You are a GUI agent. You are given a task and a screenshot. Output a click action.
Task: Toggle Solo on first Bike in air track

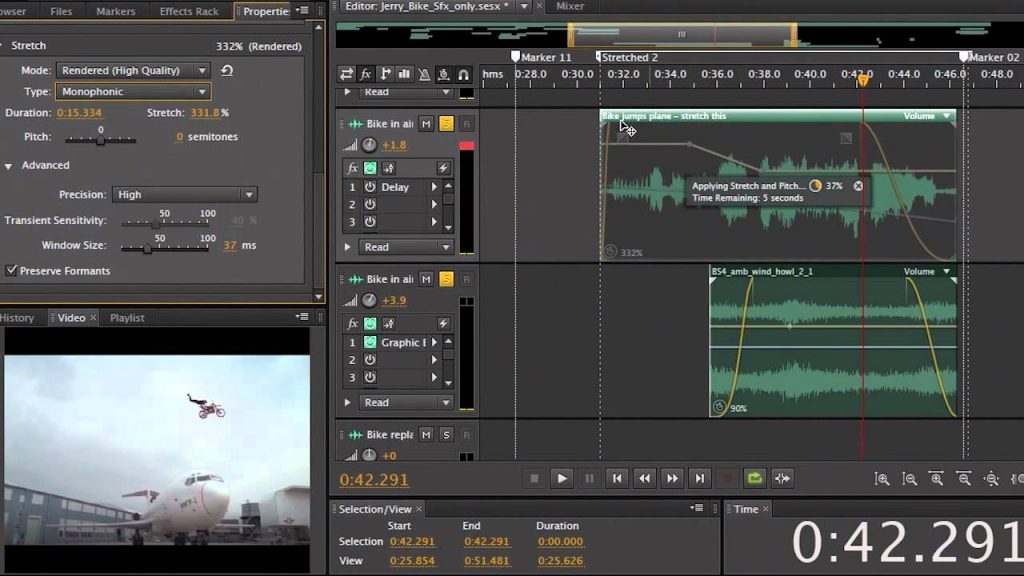[446, 124]
